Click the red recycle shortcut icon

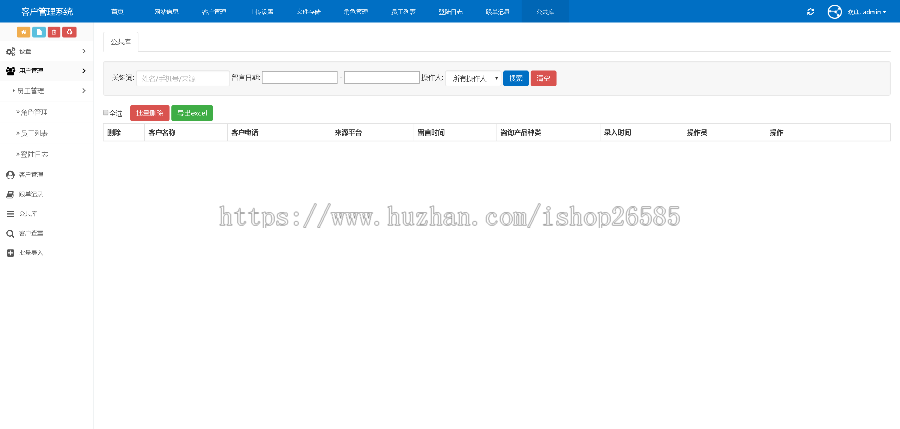[x=69, y=32]
